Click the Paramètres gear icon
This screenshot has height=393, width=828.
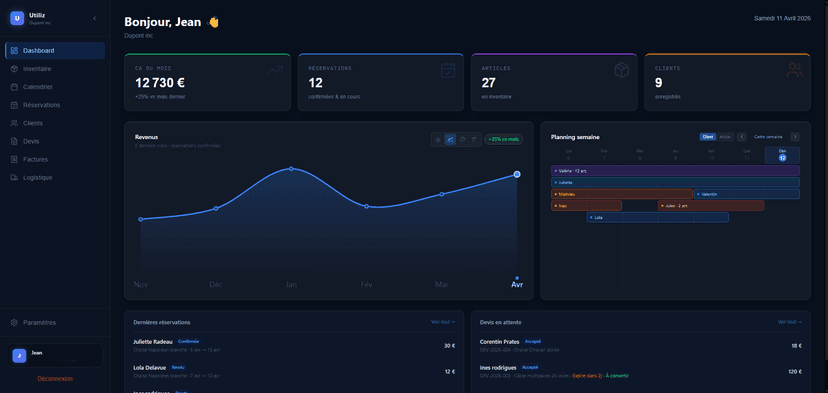(x=14, y=322)
